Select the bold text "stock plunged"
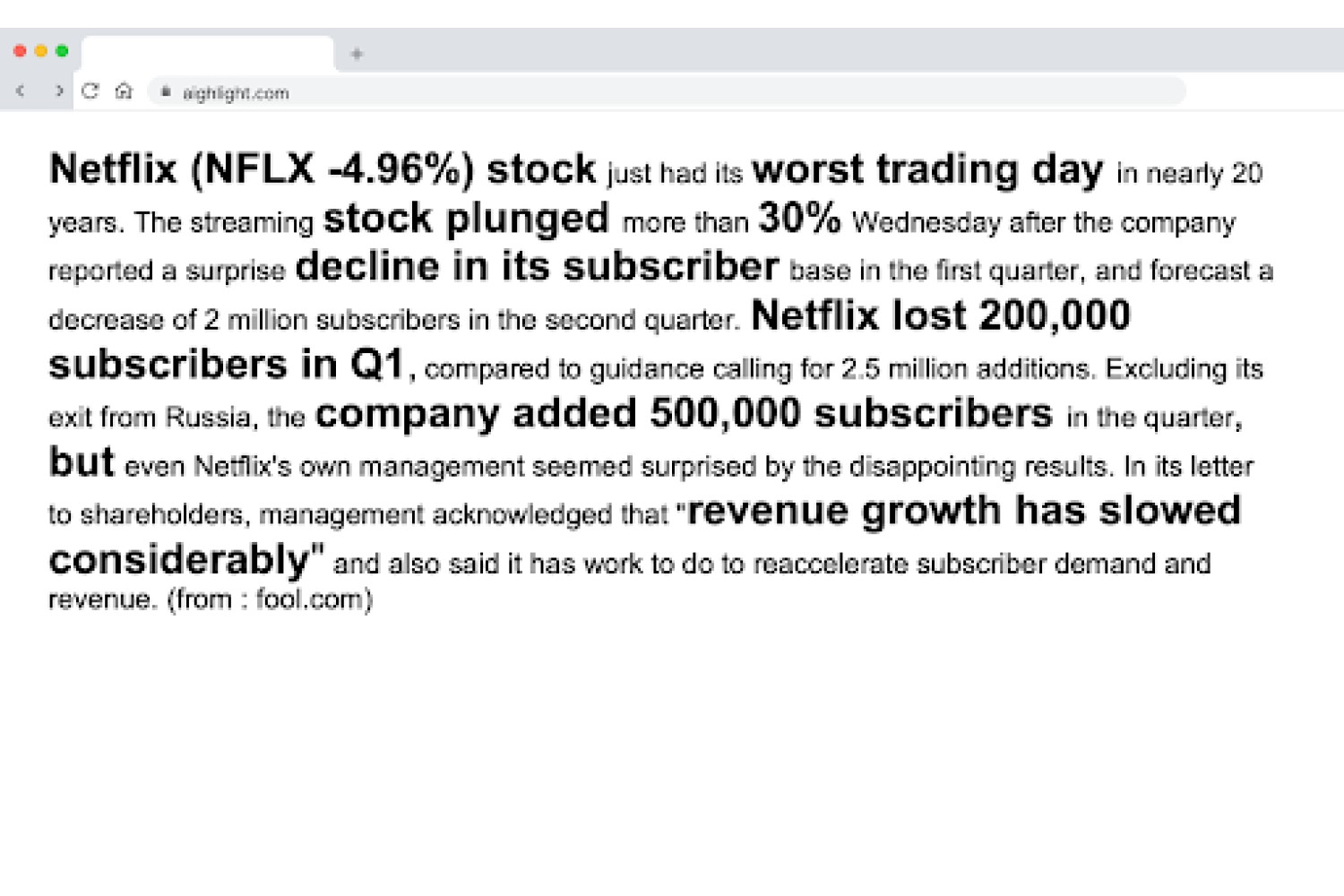This screenshot has width=1344, height=896. click(x=466, y=219)
